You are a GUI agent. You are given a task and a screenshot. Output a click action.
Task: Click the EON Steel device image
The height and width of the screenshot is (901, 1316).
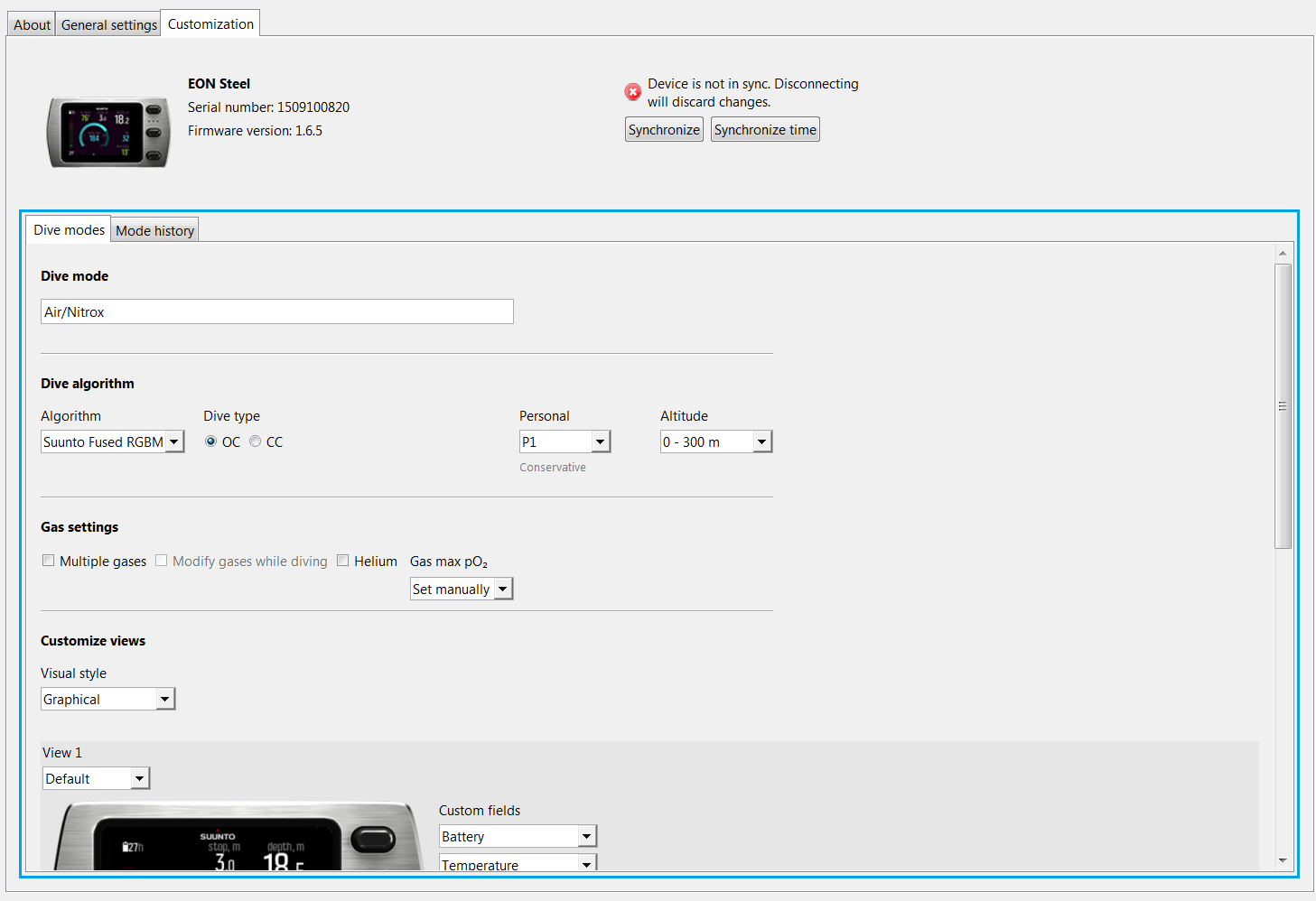tap(108, 132)
